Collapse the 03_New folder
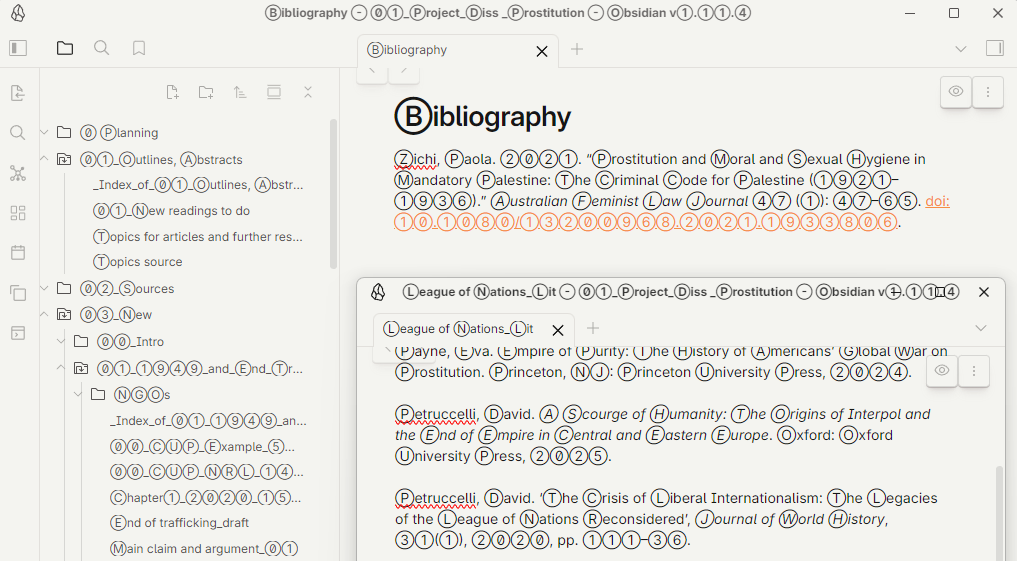This screenshot has width=1017, height=561. click(44, 315)
